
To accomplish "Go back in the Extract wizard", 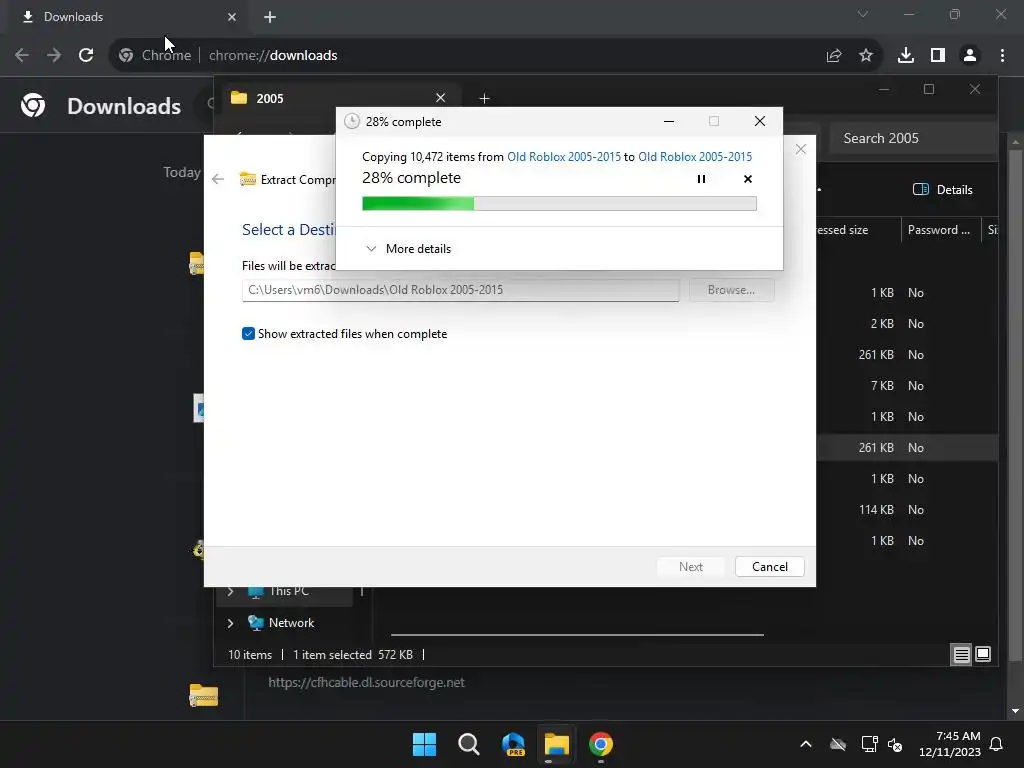I will [218, 179].
